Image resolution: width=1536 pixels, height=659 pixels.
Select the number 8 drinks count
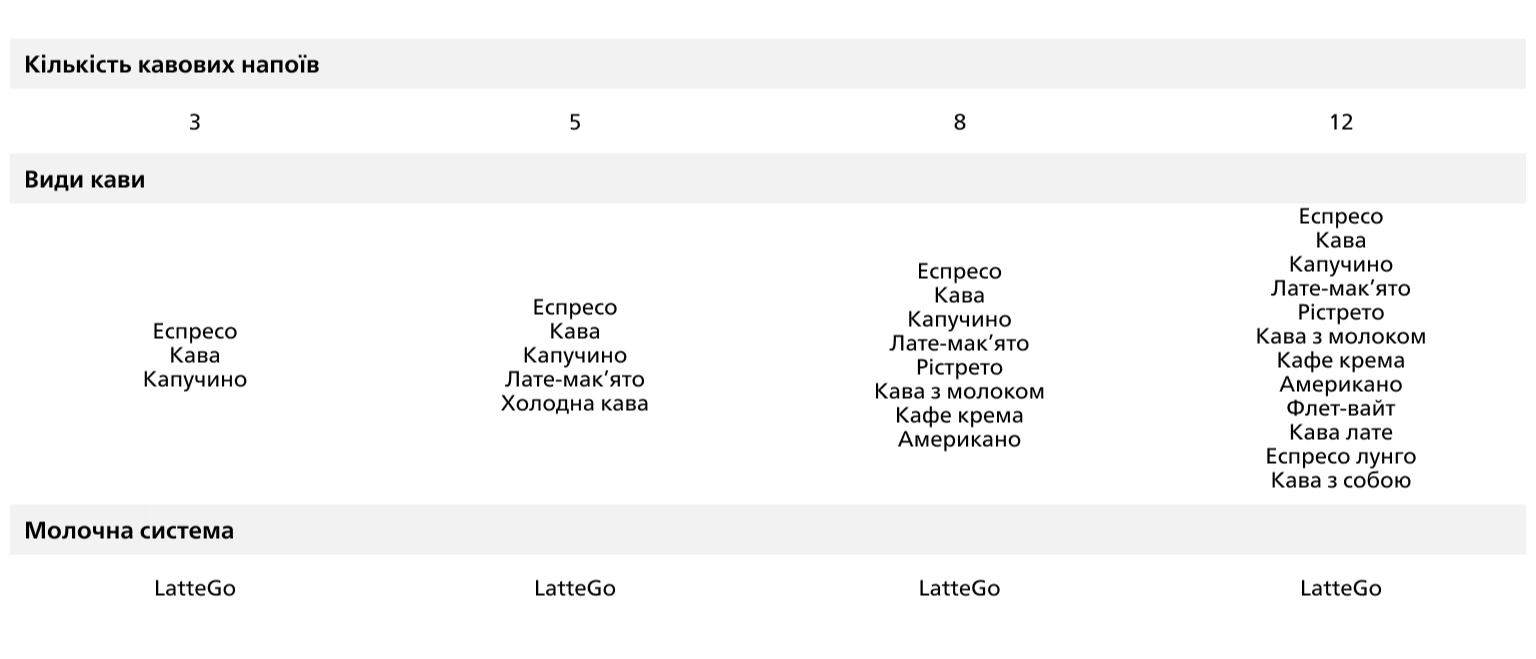point(960,122)
